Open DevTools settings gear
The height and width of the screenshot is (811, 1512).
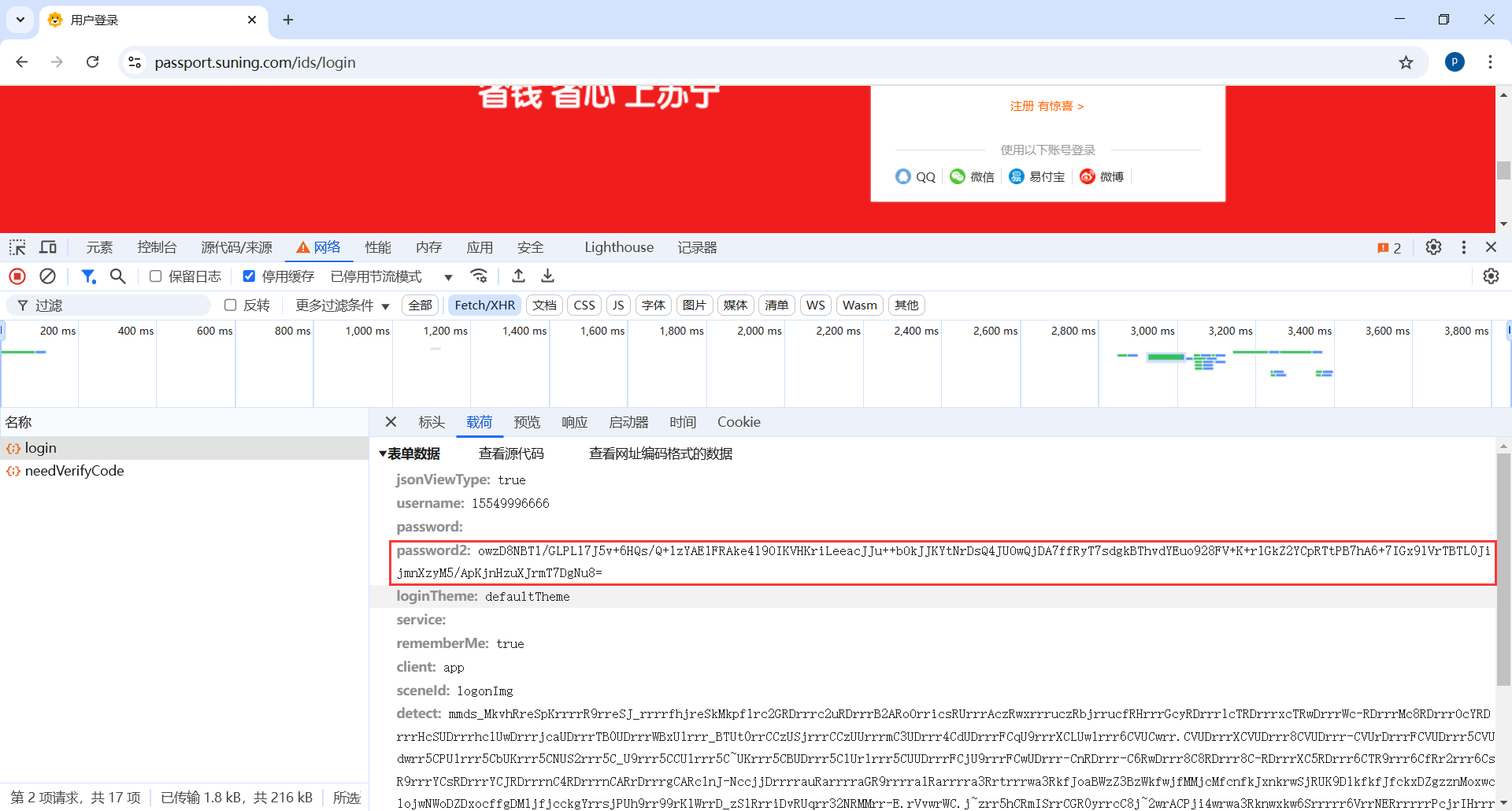click(1433, 247)
